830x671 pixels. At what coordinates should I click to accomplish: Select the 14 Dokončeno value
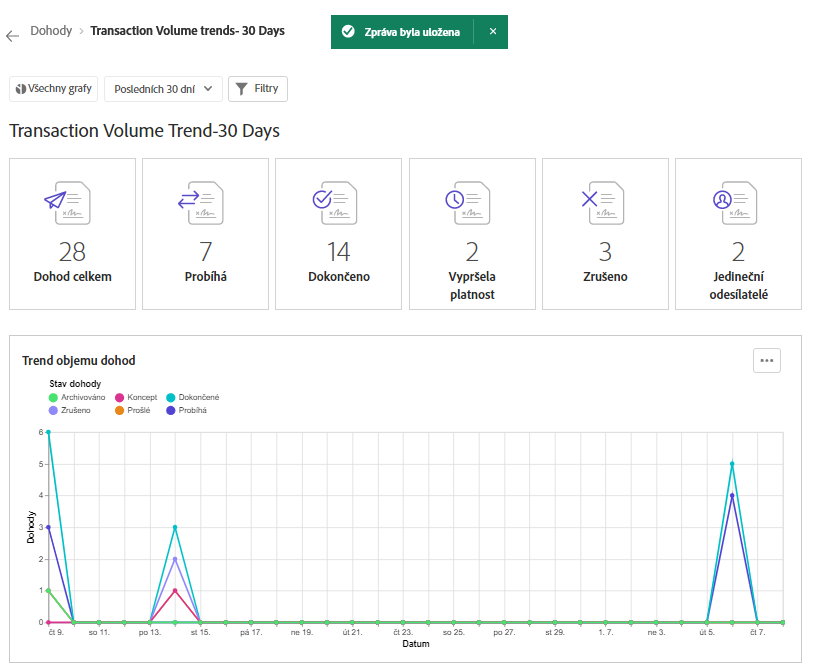(339, 252)
